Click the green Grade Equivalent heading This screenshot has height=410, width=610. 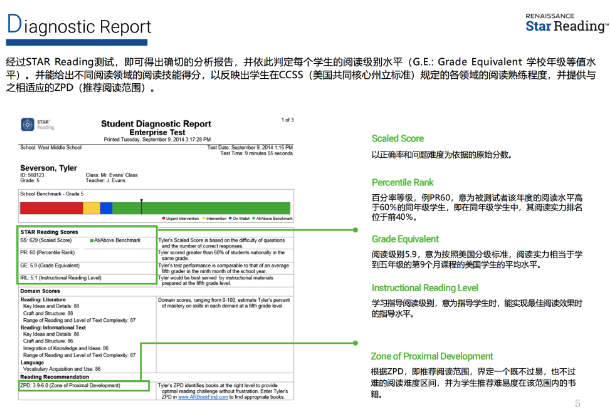click(x=405, y=239)
